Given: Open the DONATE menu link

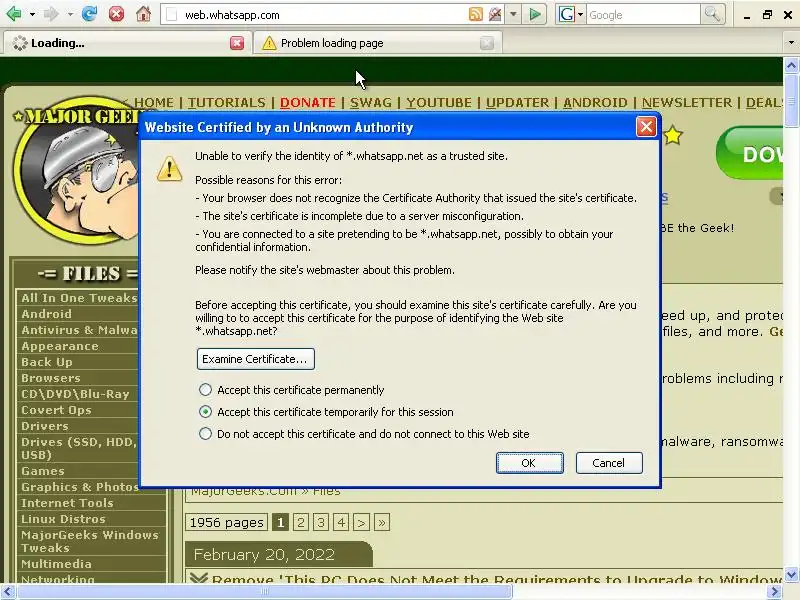Looking at the screenshot, I should pyautogui.click(x=308, y=103).
